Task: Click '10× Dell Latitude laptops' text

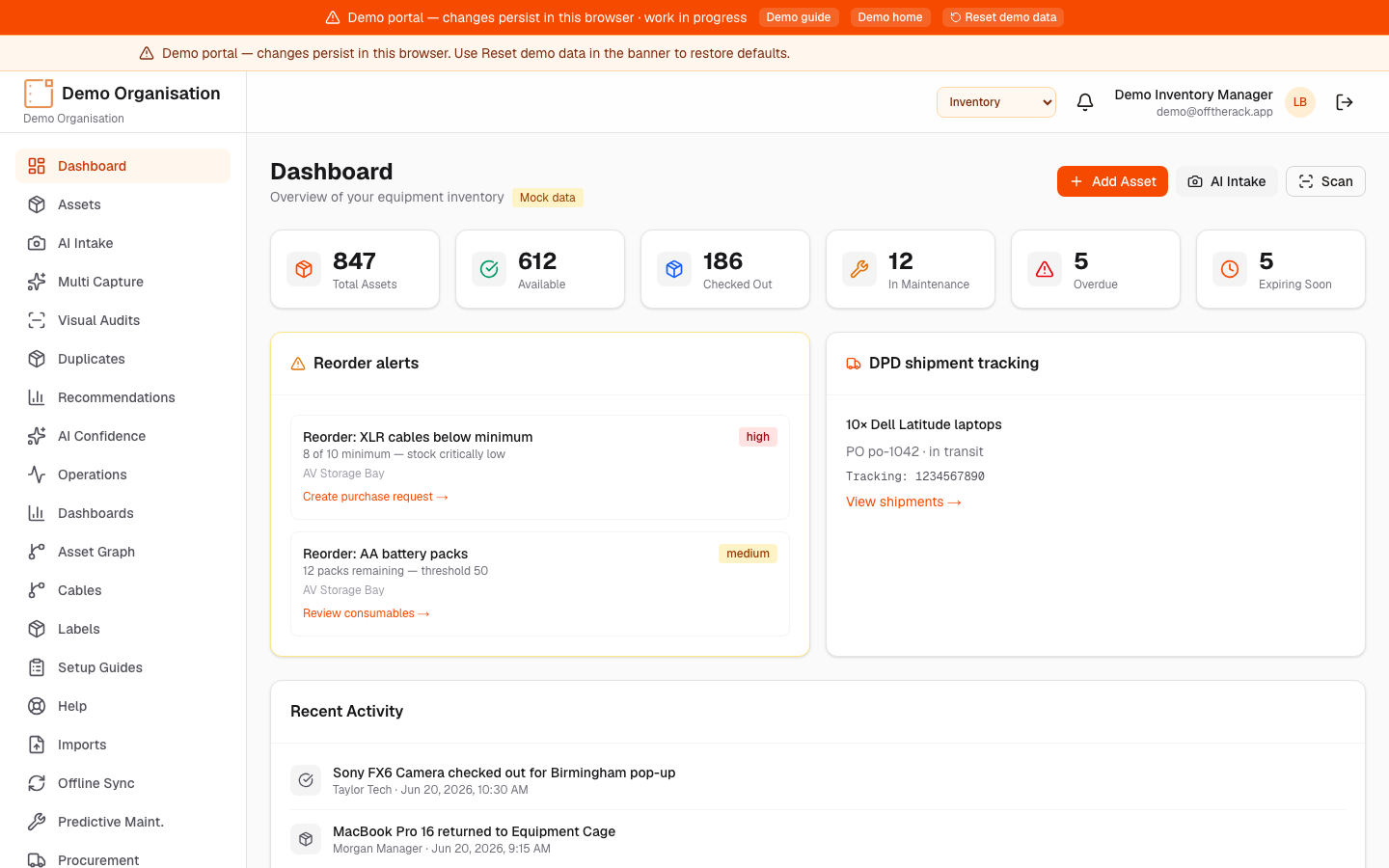Action: pyautogui.click(x=923, y=424)
